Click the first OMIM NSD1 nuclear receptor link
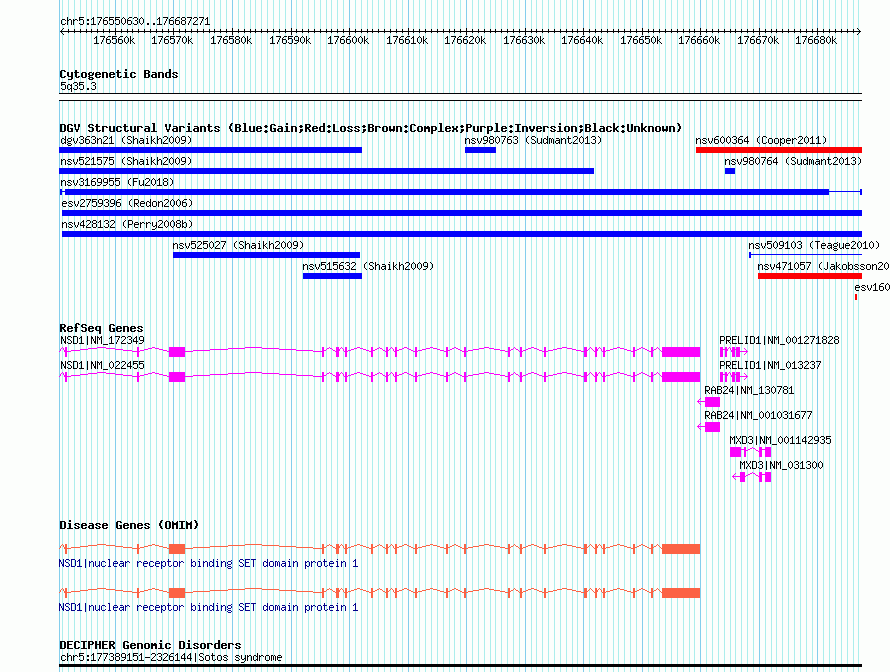Screen dimensions: 890x672 [208, 564]
